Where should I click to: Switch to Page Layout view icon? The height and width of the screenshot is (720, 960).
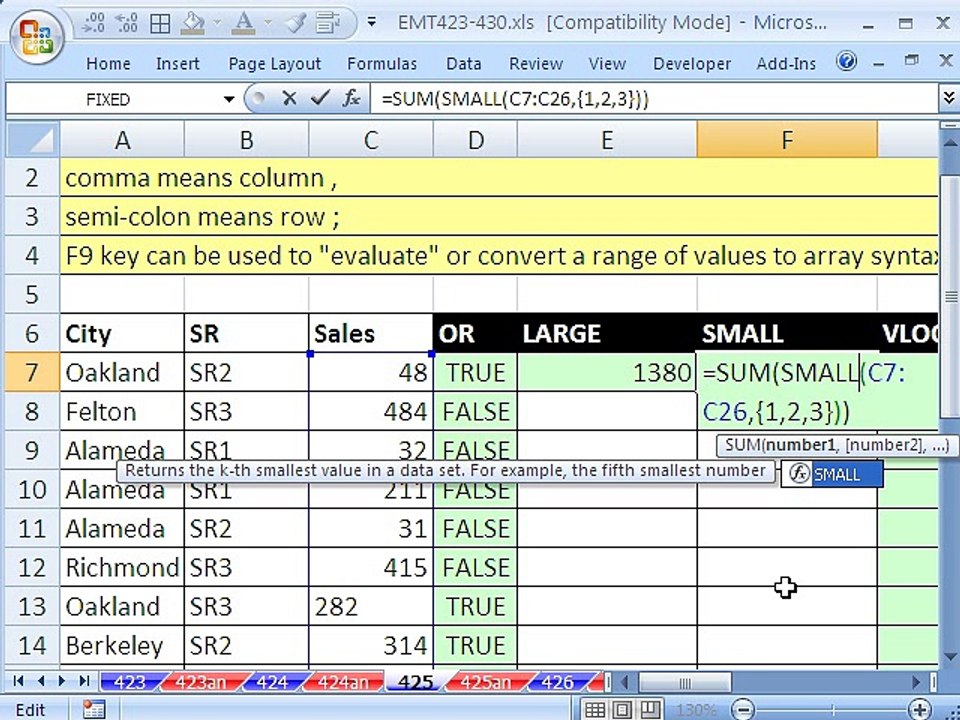(623, 710)
